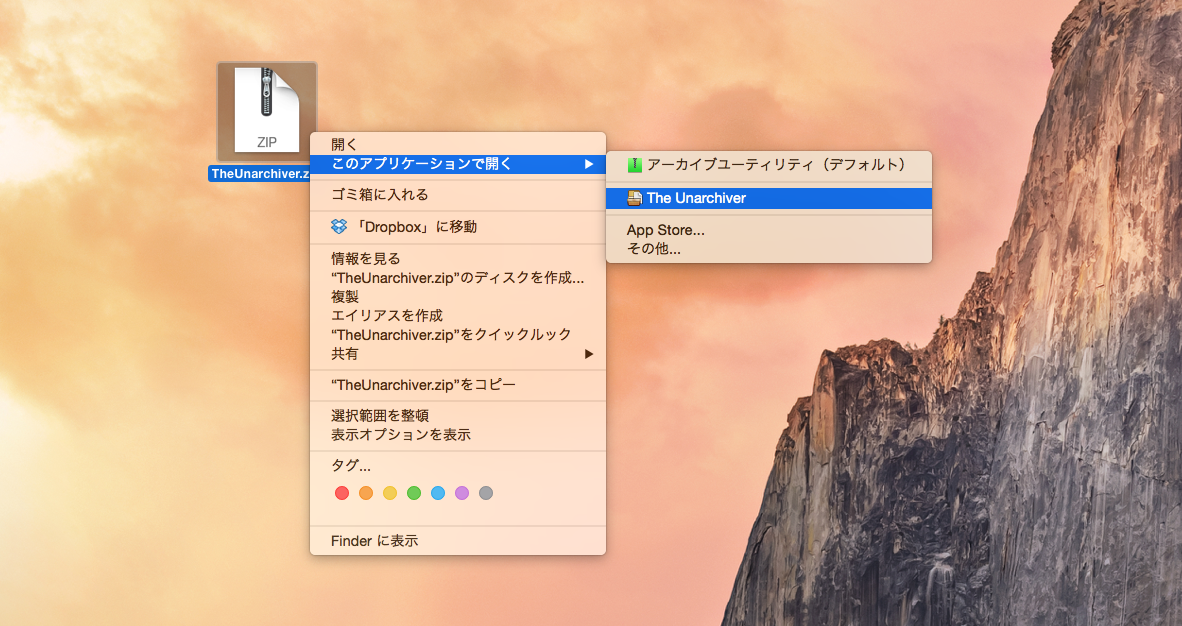Screen dimensions: 1182x626
Task: Choose ゴミ箱に入れる to trash the file
Action: [458, 195]
